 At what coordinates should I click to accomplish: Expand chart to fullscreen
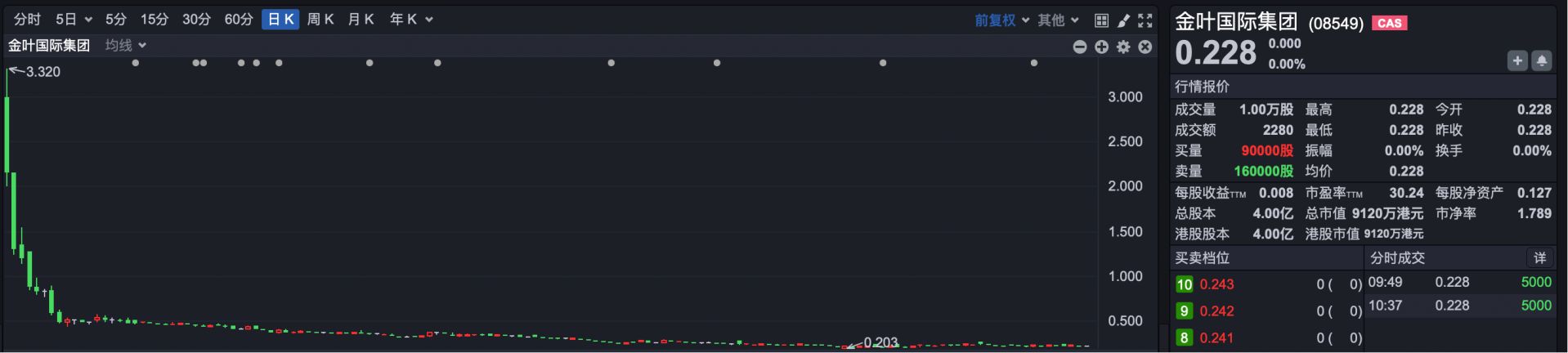coord(1145,20)
